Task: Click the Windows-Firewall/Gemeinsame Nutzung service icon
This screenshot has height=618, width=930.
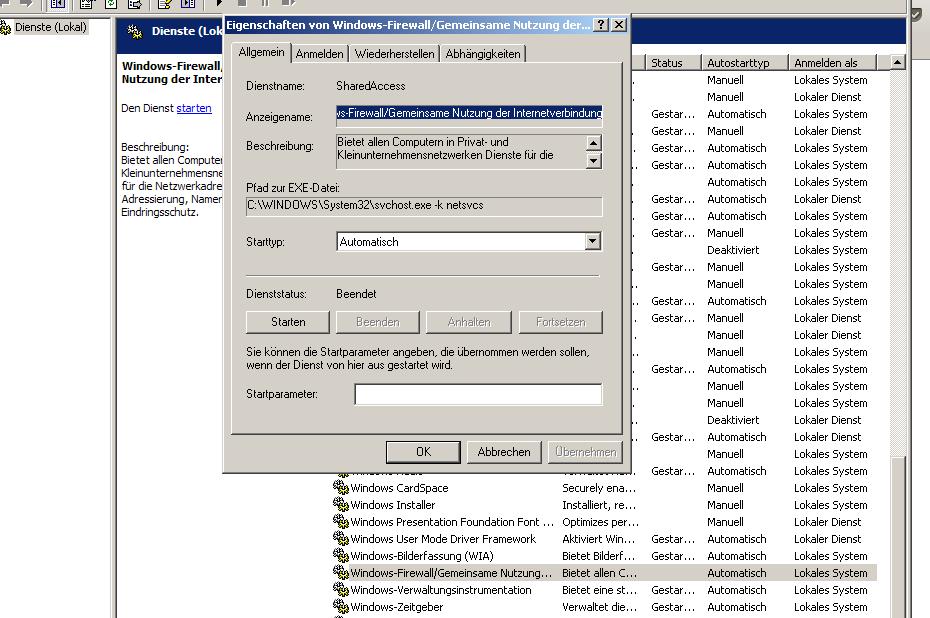Action: pos(340,573)
